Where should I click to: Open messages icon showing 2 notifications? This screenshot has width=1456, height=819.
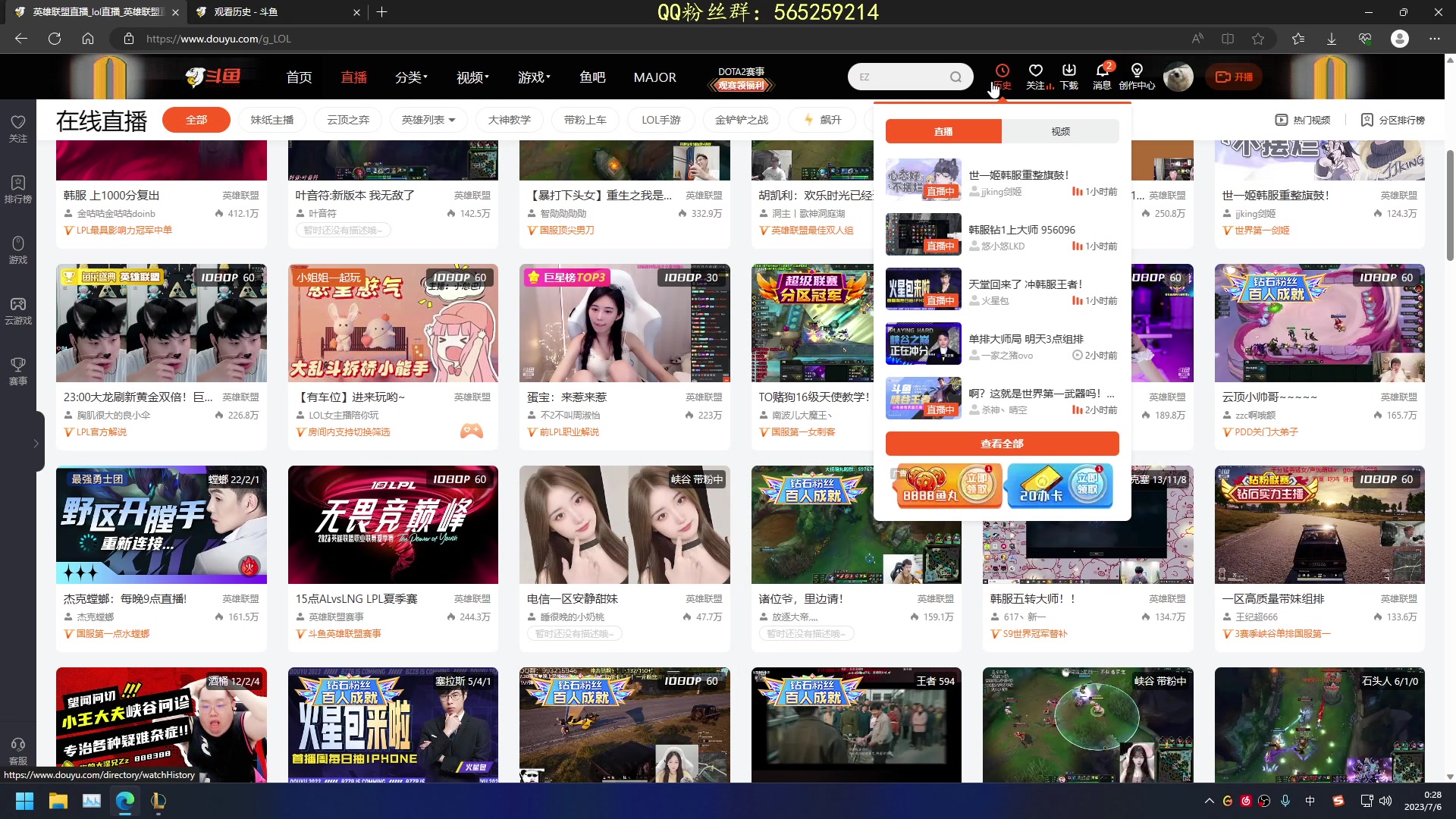pyautogui.click(x=1103, y=76)
